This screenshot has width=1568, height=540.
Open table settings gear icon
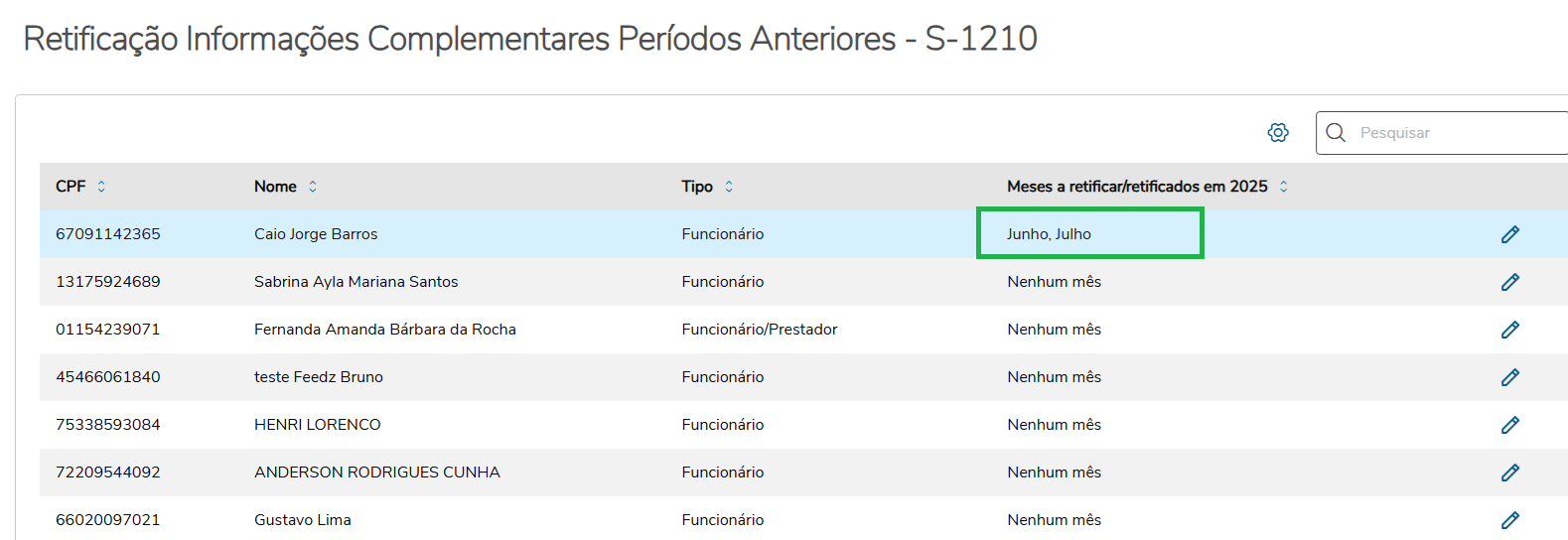pyautogui.click(x=1278, y=133)
